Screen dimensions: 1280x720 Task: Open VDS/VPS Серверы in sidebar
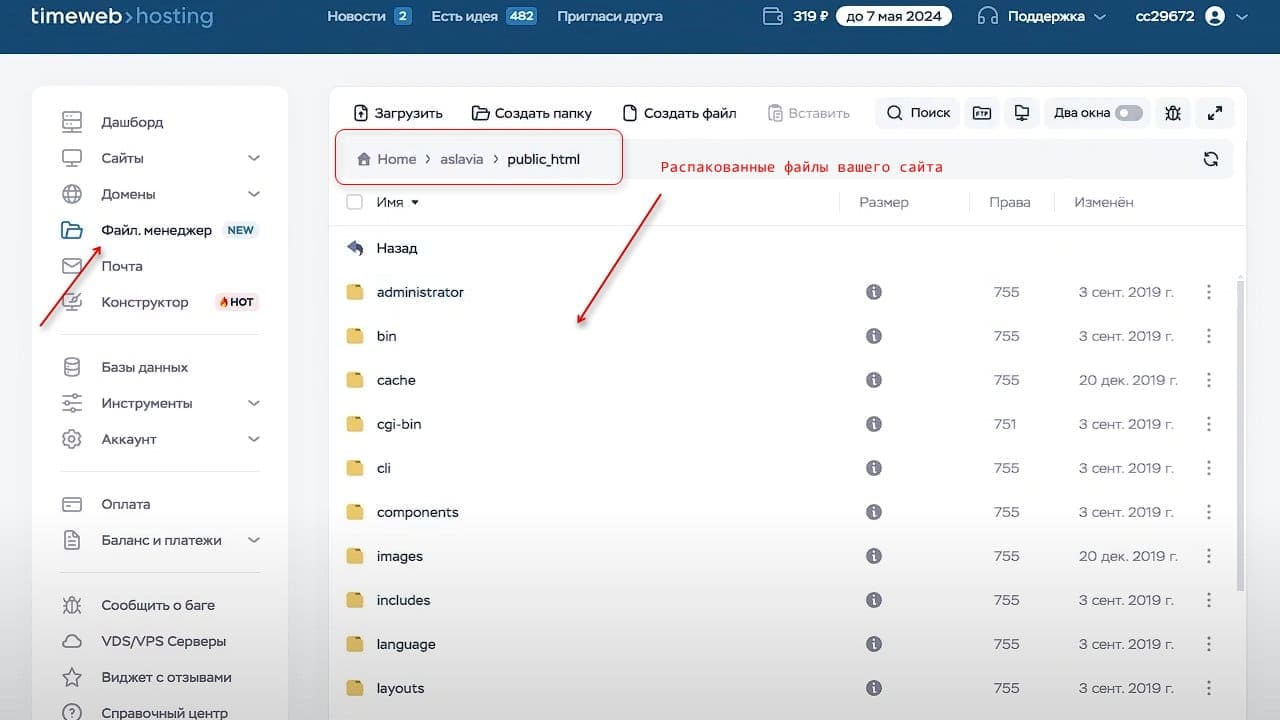point(164,641)
